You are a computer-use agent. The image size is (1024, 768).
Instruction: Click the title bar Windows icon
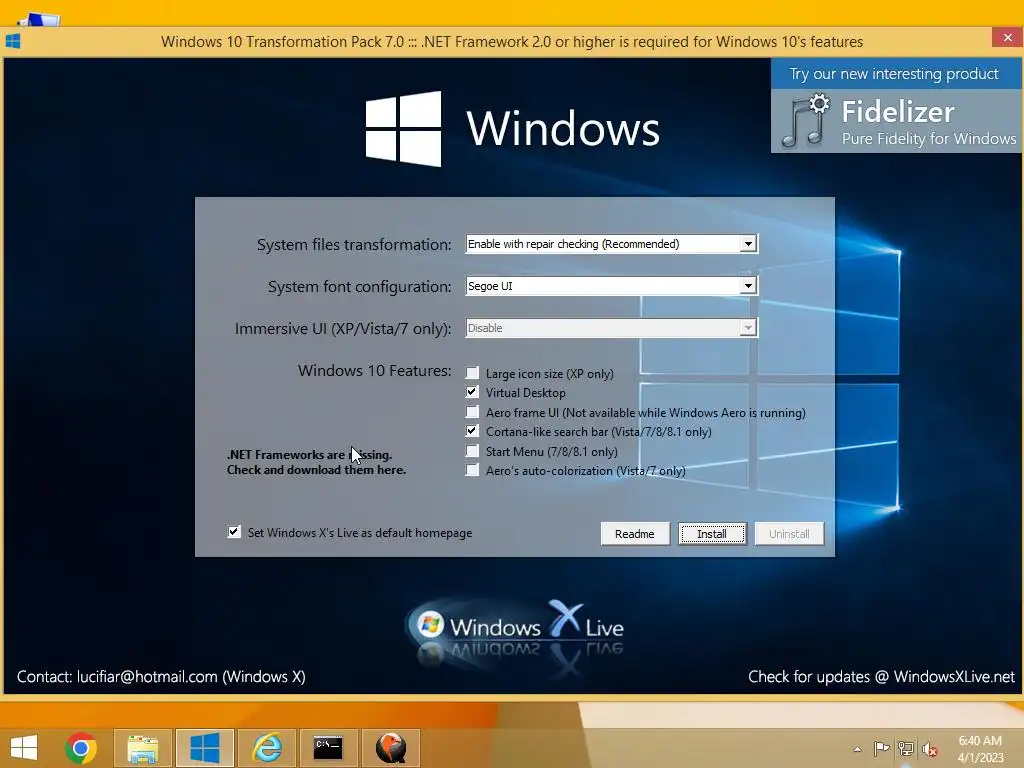(x=13, y=41)
